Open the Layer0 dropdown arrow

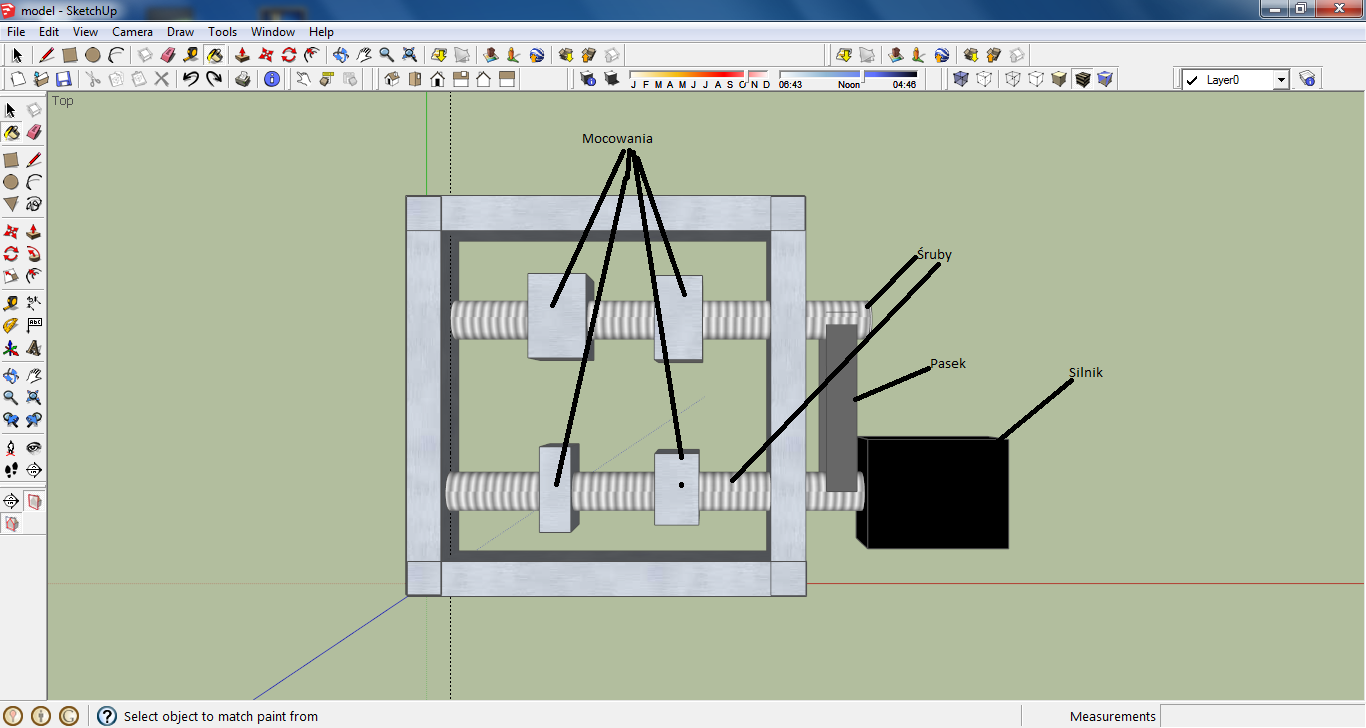click(x=1280, y=80)
